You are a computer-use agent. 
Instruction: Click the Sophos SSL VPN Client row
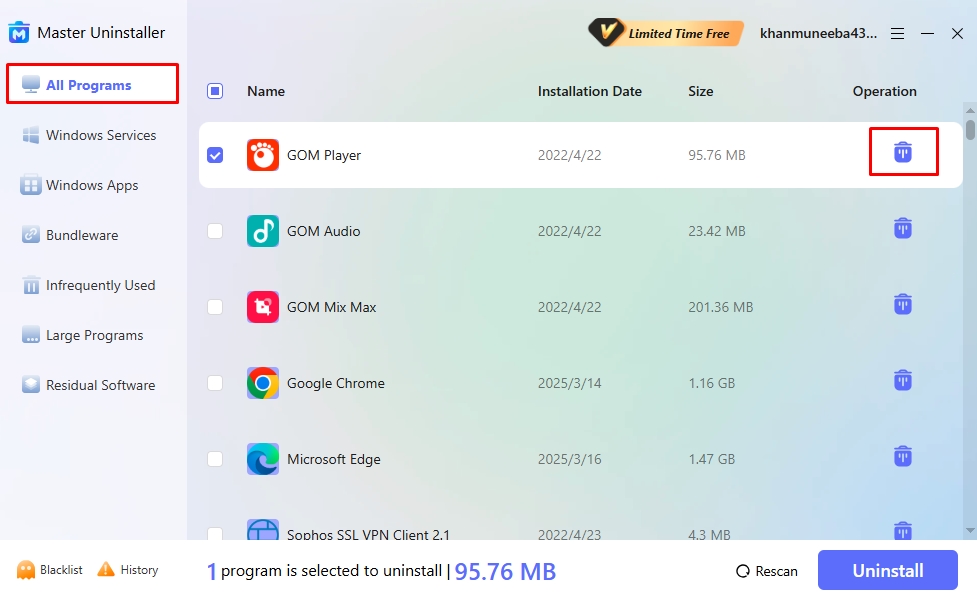pyautogui.click(x=581, y=531)
